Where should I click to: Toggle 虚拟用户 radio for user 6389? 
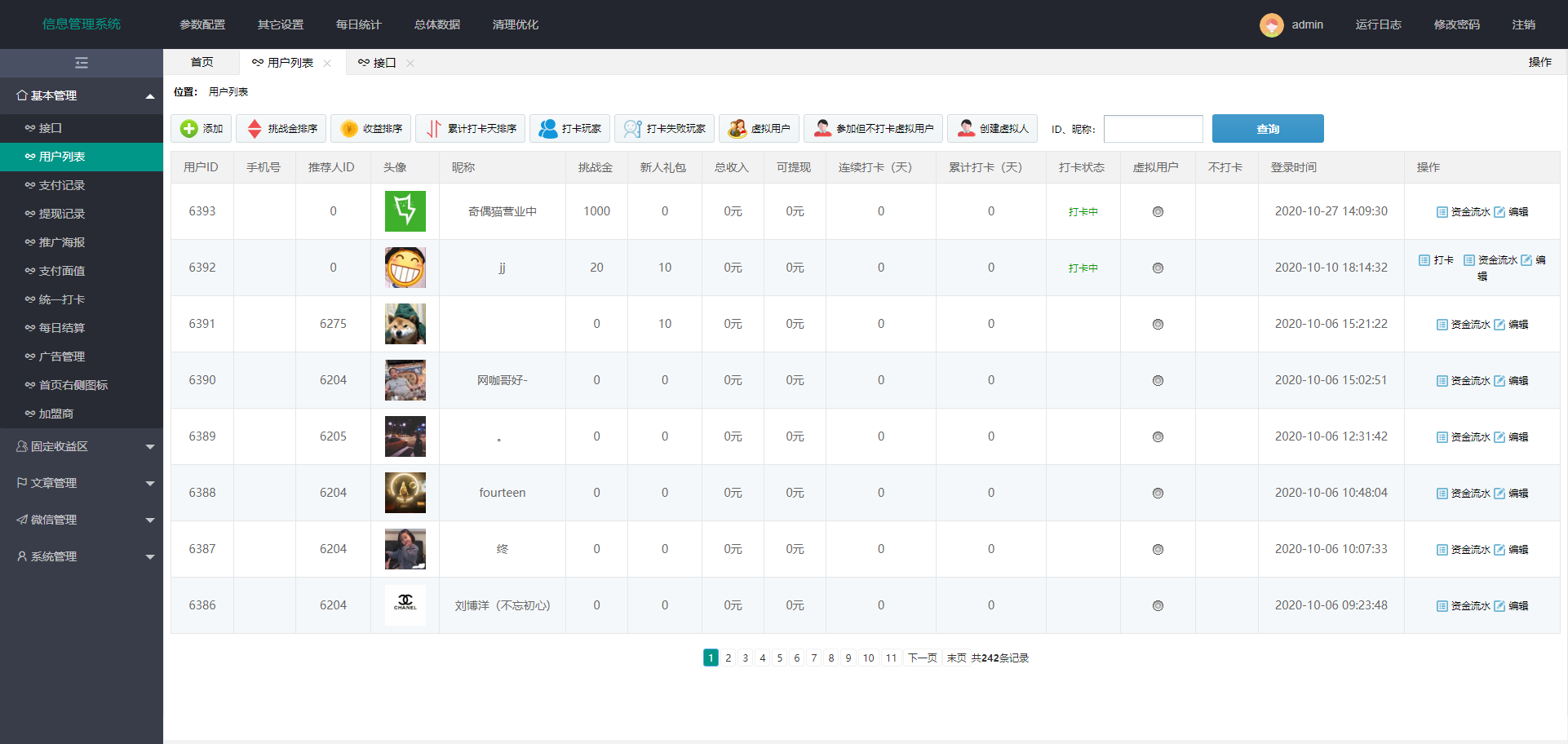[1158, 437]
